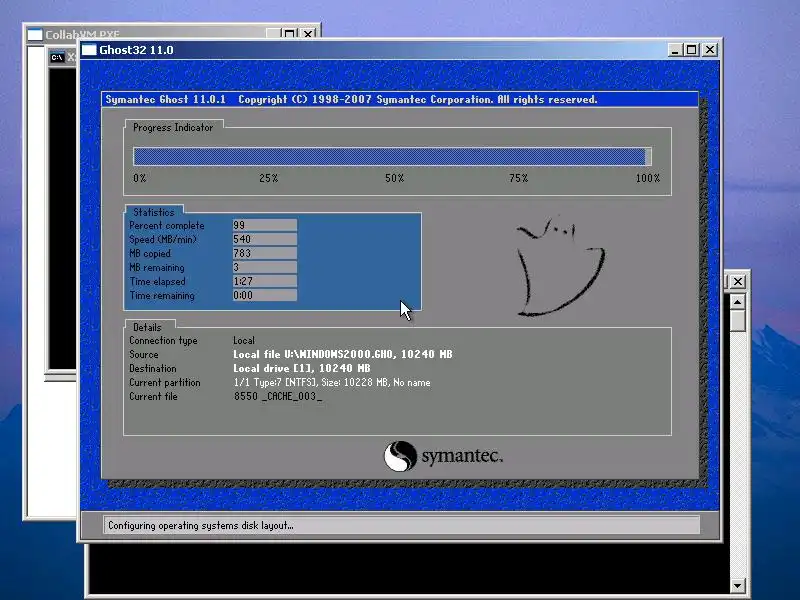Click the Symantec logo
The width and height of the screenshot is (800, 600).
[443, 456]
